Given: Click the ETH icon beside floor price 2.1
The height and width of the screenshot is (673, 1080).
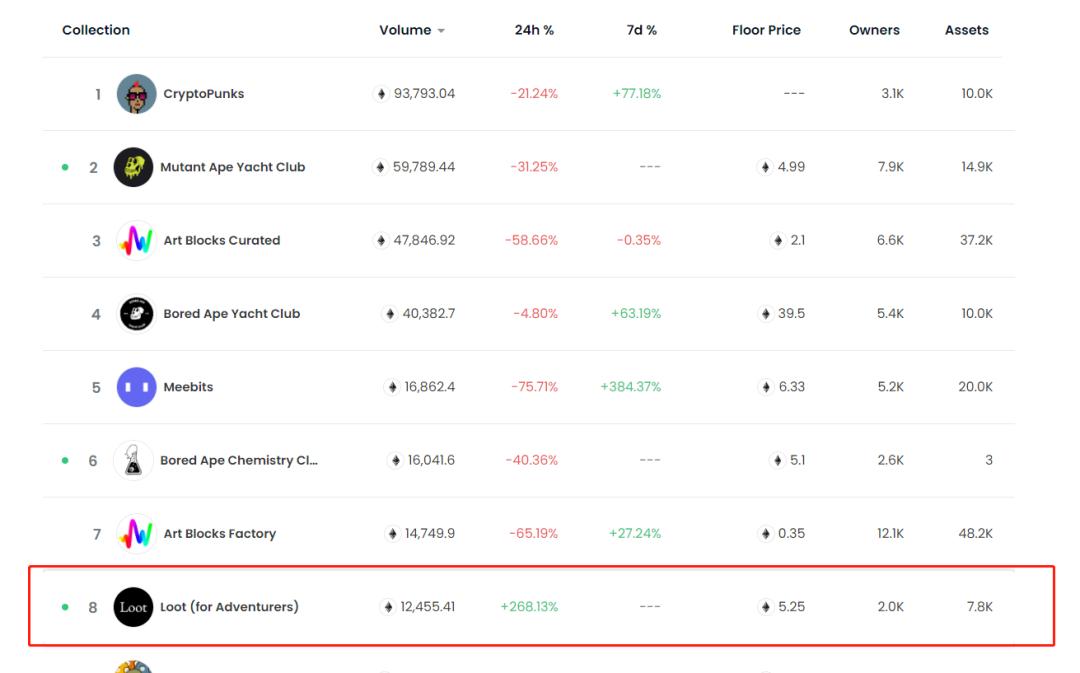Looking at the screenshot, I should tap(778, 240).
